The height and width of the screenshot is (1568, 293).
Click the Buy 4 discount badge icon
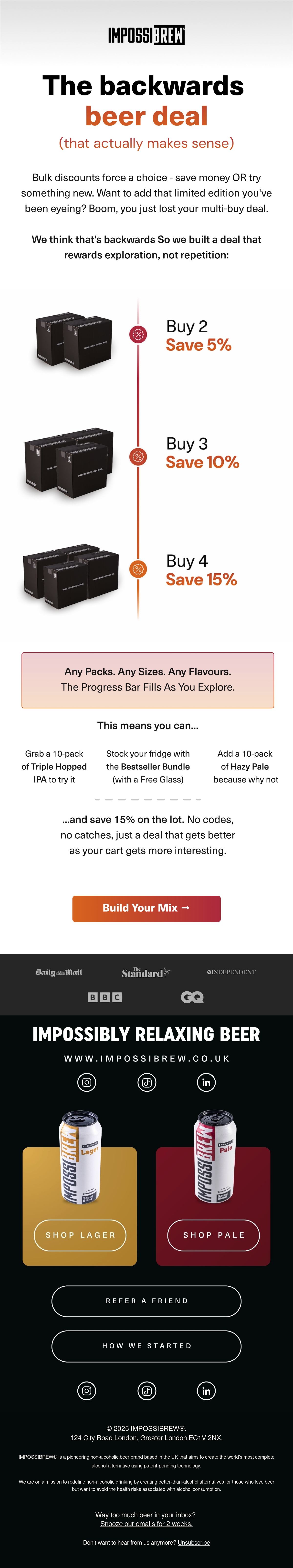coord(138,569)
